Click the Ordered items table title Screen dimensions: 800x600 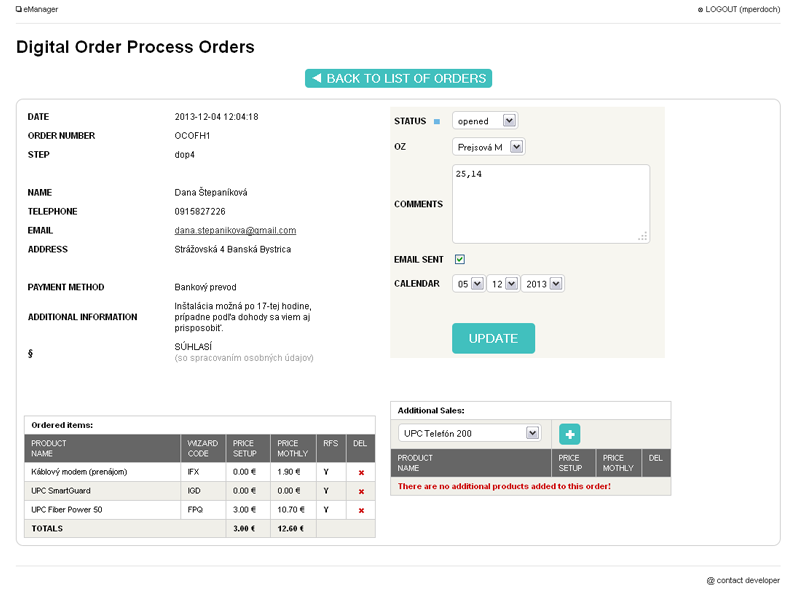point(62,425)
